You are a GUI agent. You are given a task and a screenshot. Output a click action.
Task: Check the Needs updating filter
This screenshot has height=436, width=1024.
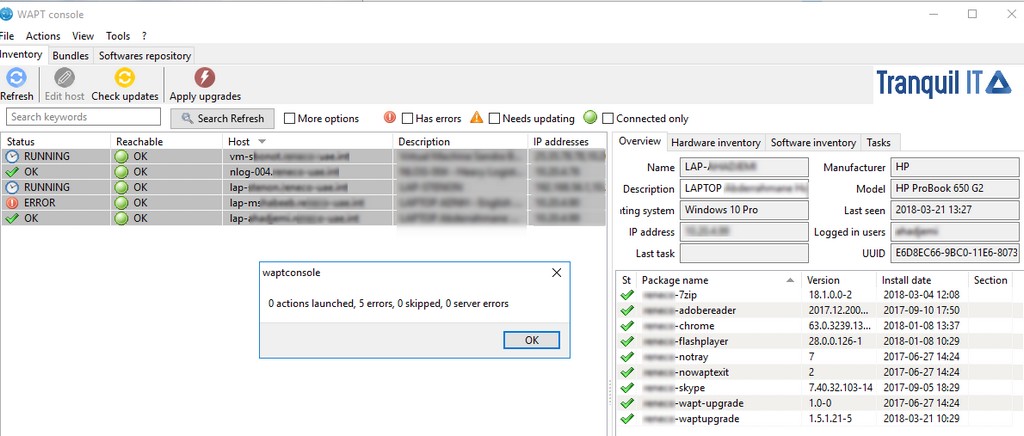coord(495,118)
